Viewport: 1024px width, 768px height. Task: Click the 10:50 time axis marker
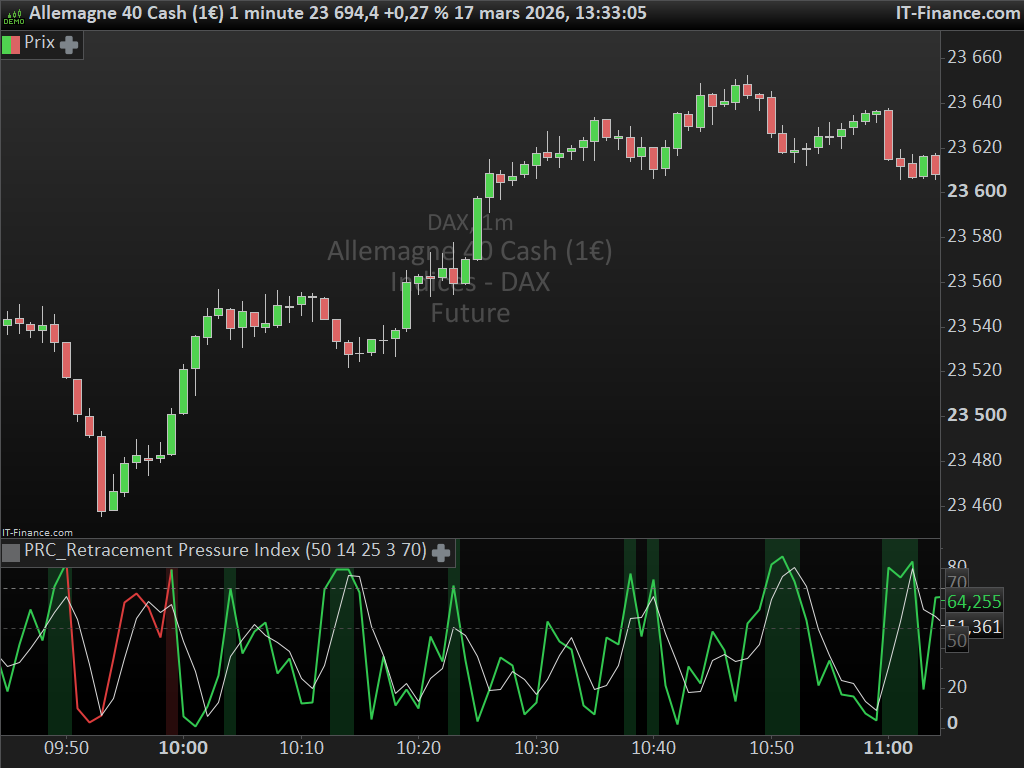(x=771, y=748)
